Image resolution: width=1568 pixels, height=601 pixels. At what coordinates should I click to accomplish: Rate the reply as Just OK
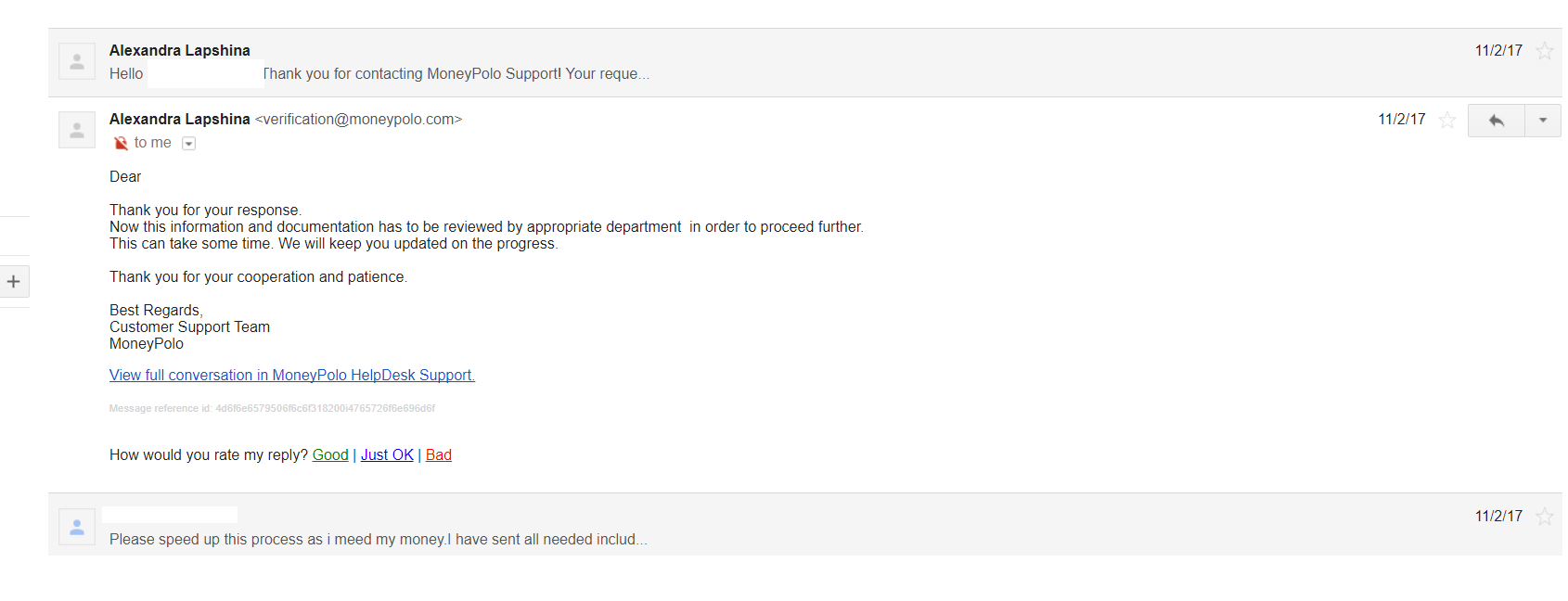pyautogui.click(x=387, y=454)
